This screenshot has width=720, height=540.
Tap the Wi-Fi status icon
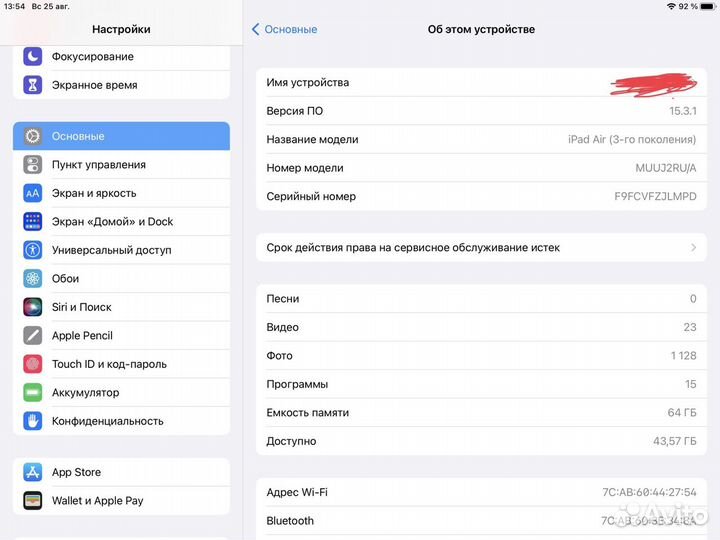[671, 6]
